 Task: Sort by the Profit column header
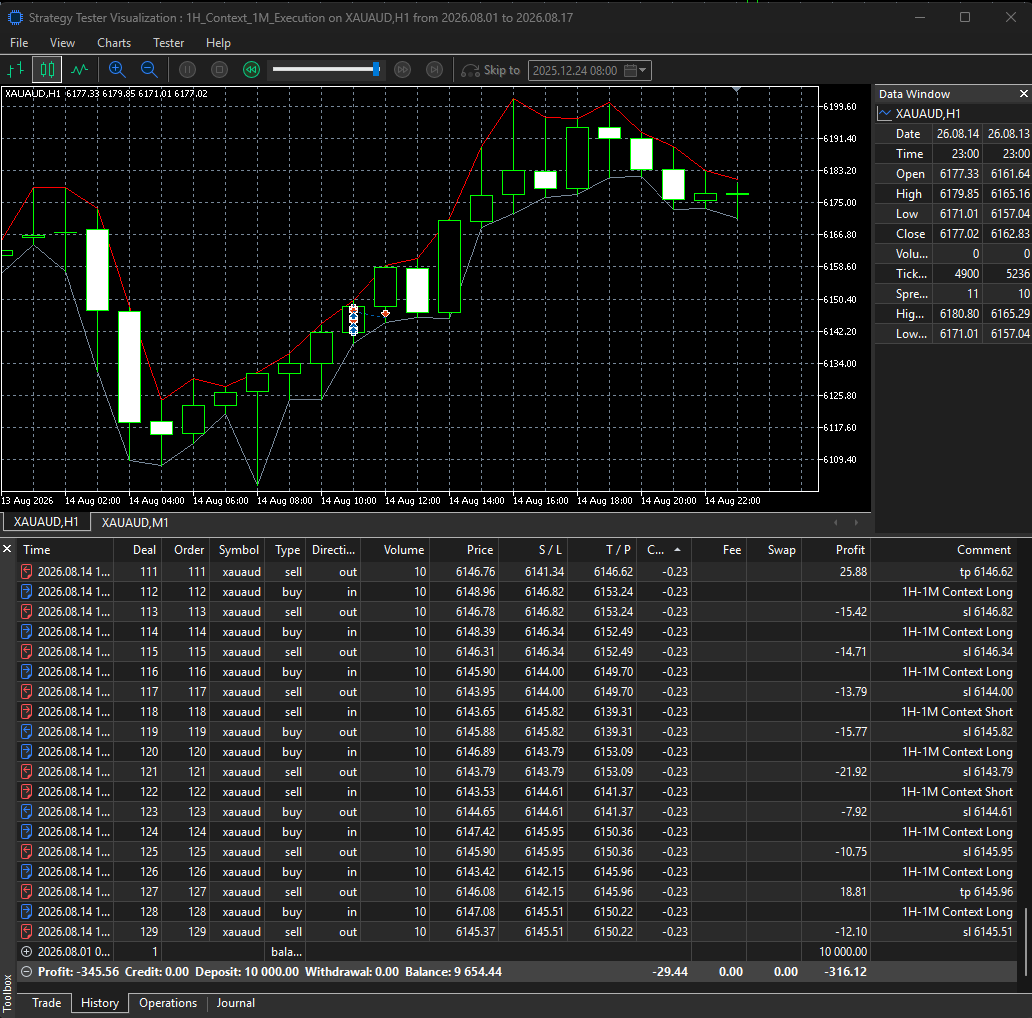(836, 550)
